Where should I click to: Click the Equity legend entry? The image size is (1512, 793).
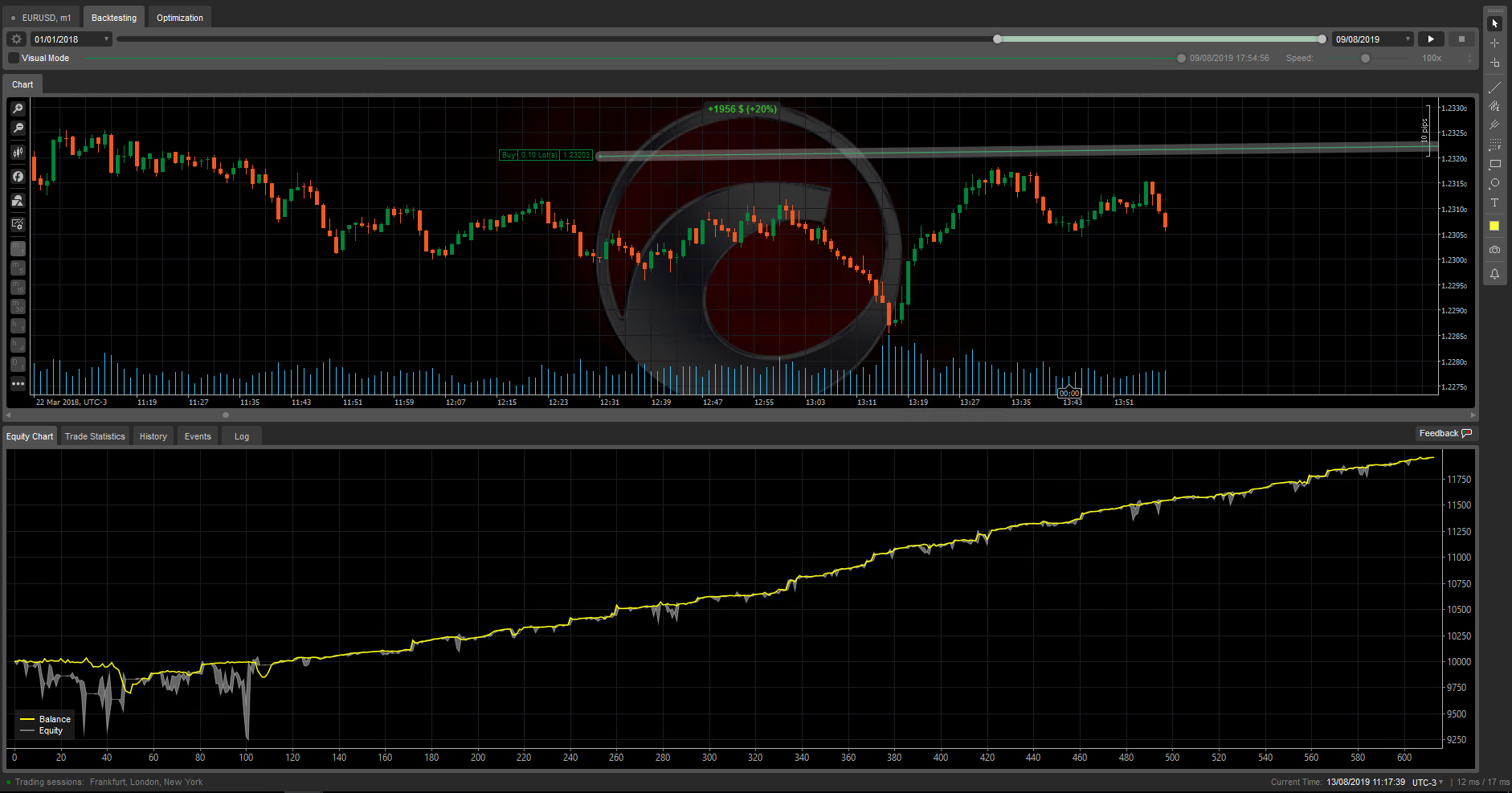pyautogui.click(x=42, y=730)
